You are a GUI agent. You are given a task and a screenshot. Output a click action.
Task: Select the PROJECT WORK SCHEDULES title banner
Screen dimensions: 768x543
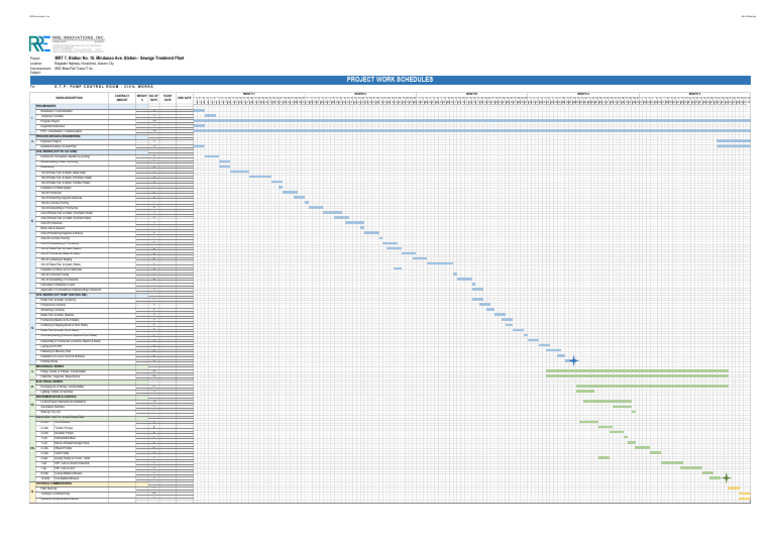point(390,80)
